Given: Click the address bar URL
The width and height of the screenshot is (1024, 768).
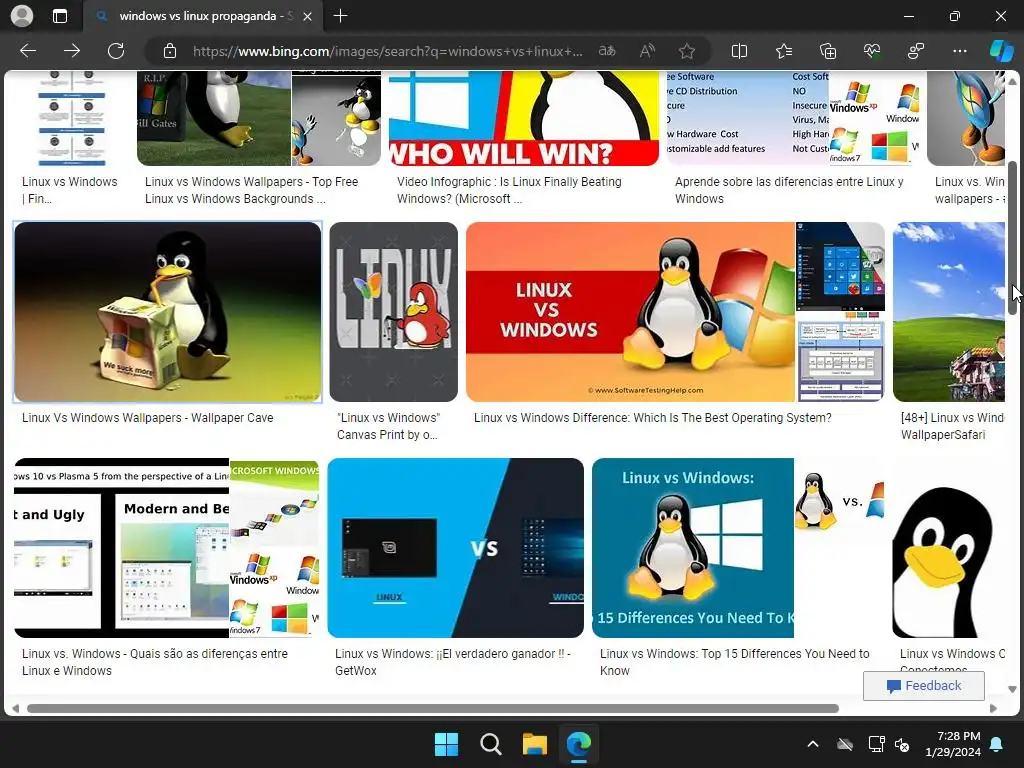Looking at the screenshot, I should (x=387, y=51).
